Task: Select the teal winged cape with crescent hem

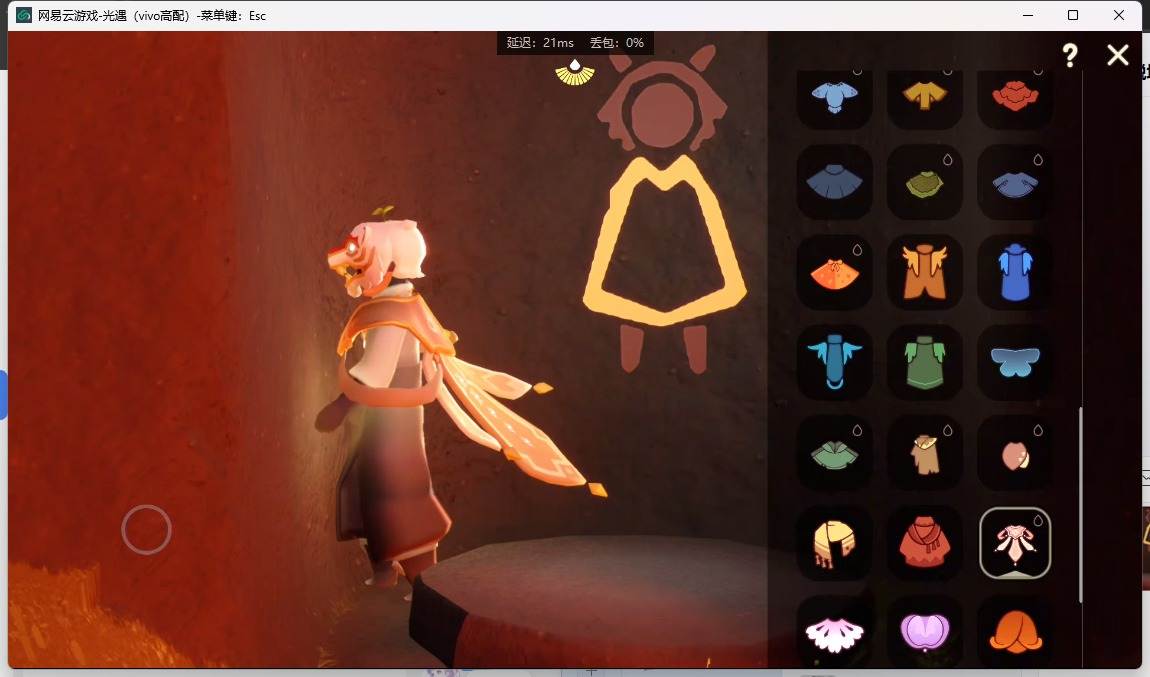Action: coord(835,362)
